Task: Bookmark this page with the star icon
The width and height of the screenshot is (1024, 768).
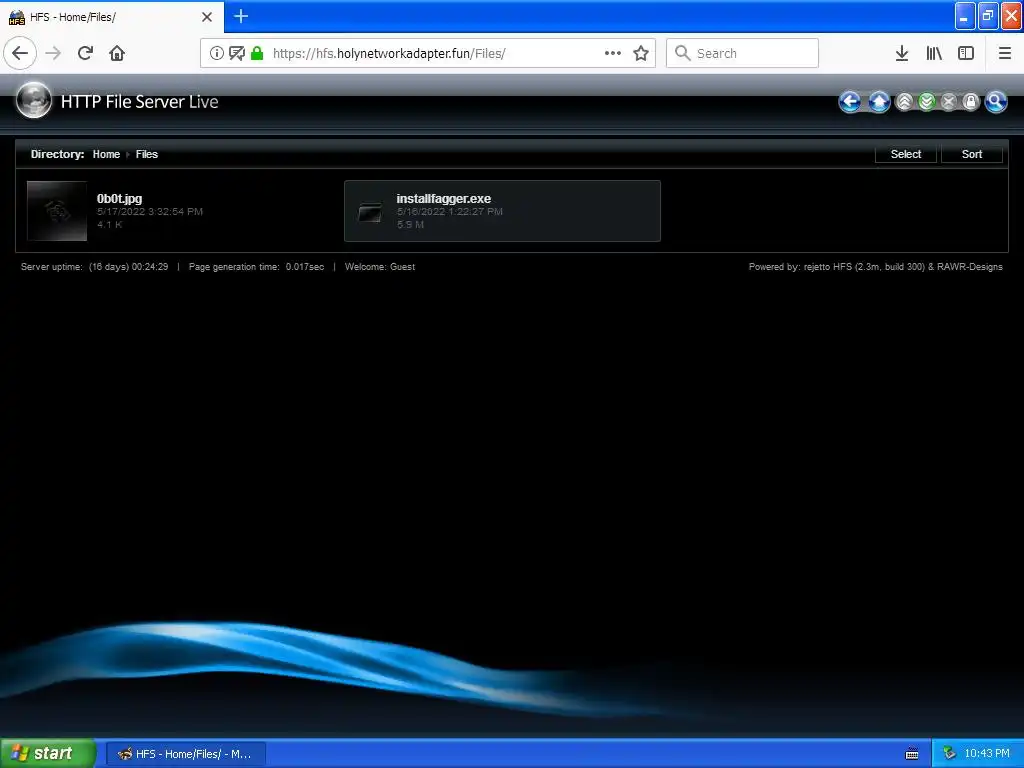Action: tap(641, 53)
